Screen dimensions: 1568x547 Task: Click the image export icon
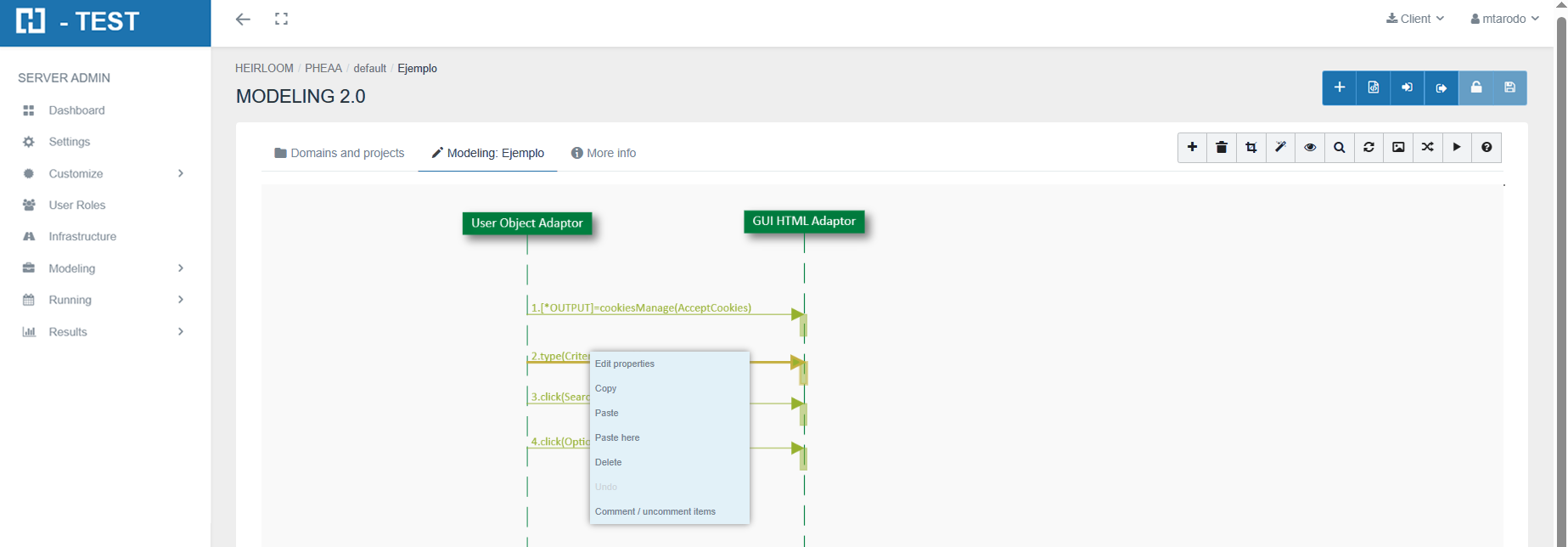point(1398,148)
